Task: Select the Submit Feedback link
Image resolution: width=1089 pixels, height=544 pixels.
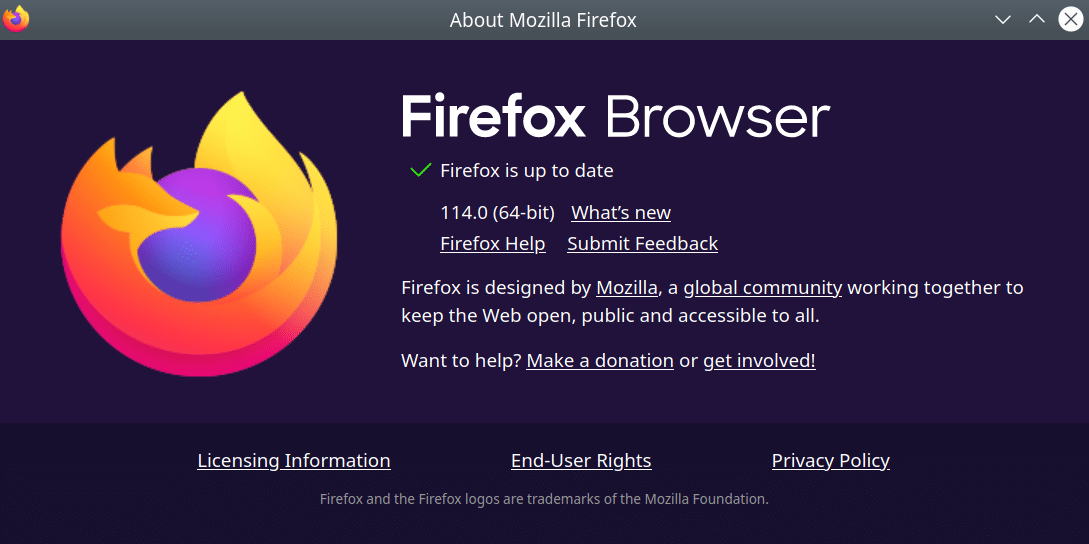Action: coord(642,244)
